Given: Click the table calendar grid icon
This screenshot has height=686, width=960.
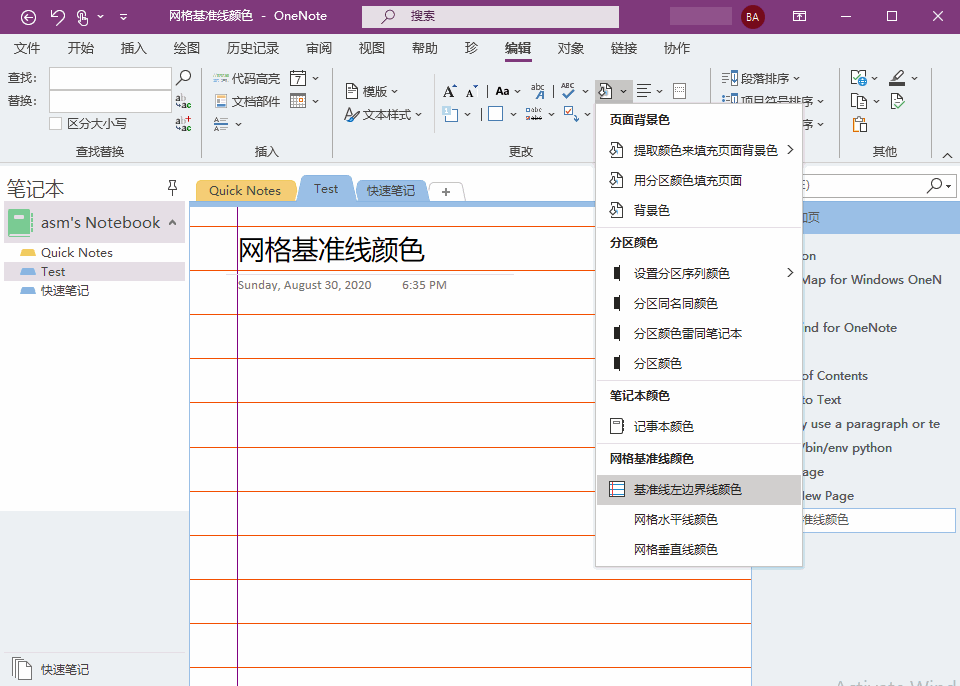Looking at the screenshot, I should pyautogui.click(x=298, y=101).
